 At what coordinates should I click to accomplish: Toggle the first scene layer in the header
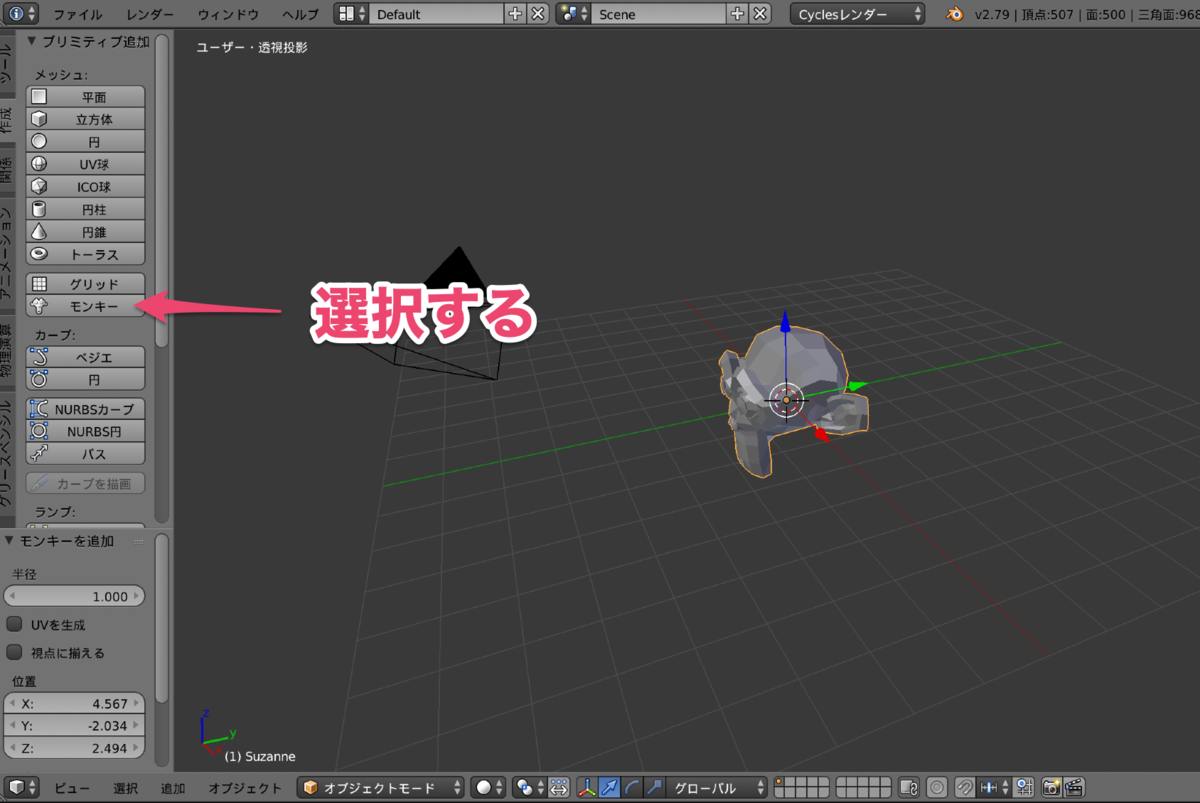coord(781,782)
